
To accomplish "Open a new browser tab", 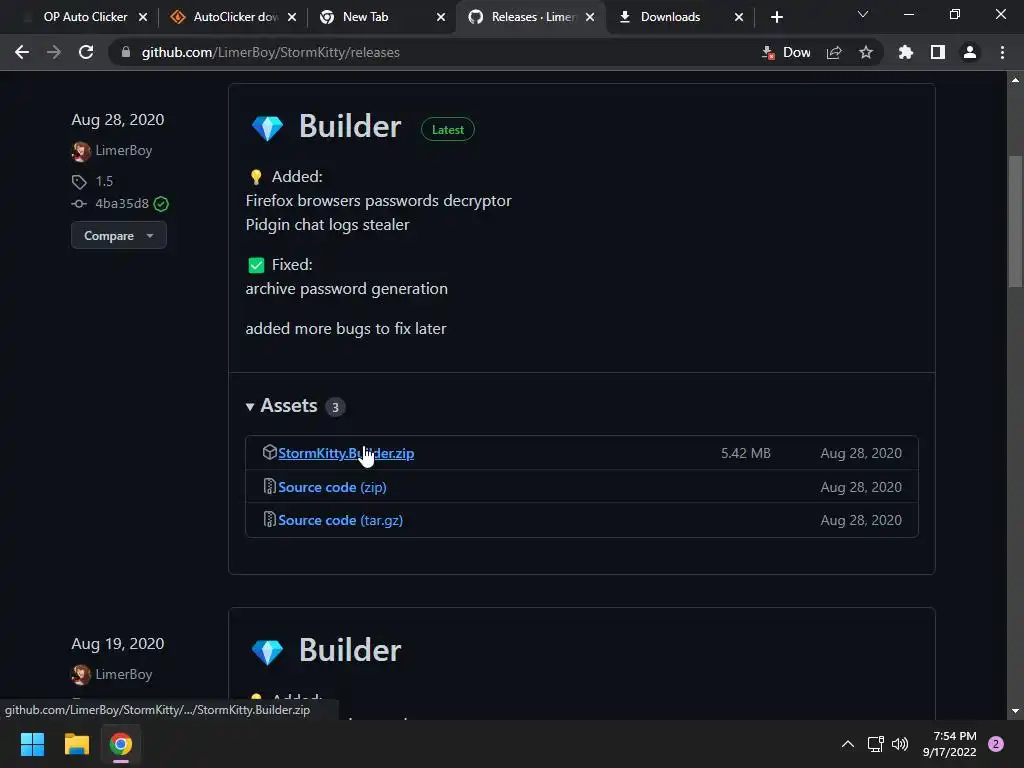I will [776, 17].
